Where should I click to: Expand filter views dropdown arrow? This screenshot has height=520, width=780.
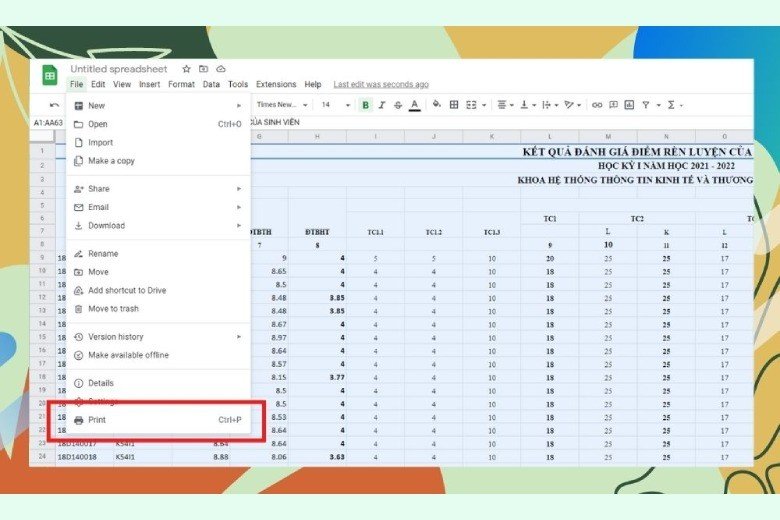[659, 105]
